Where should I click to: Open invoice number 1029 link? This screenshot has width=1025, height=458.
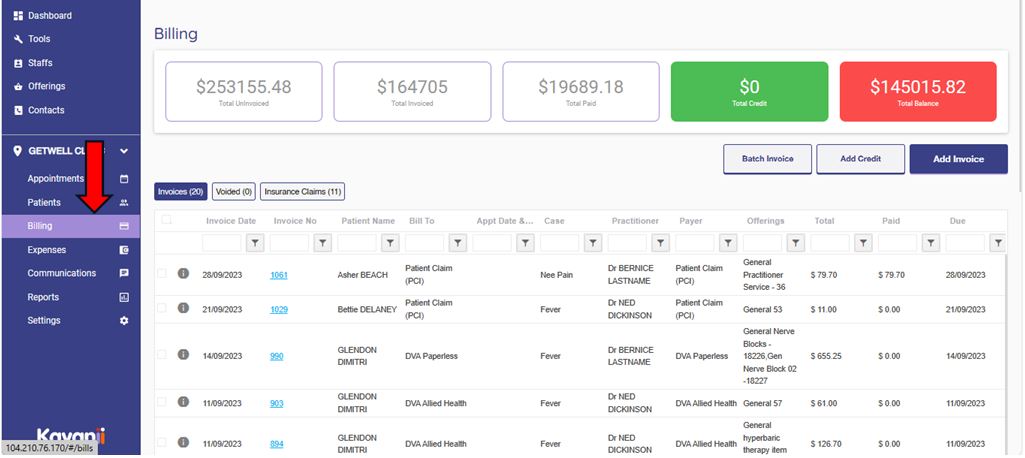pos(279,310)
